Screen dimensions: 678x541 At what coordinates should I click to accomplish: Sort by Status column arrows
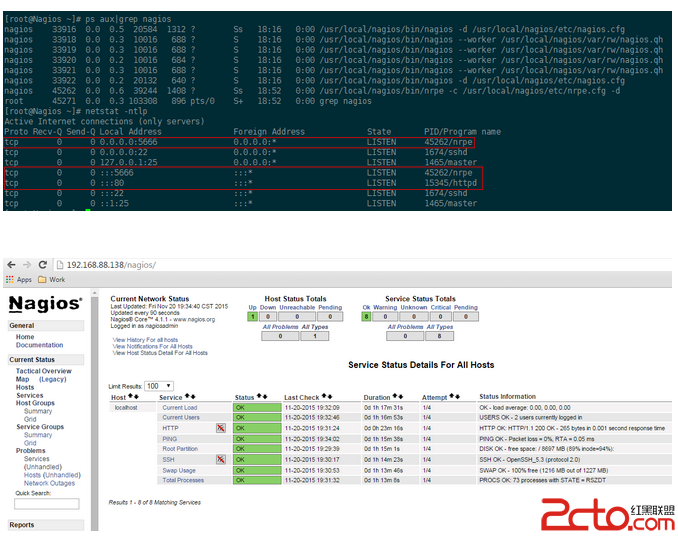tap(262, 397)
